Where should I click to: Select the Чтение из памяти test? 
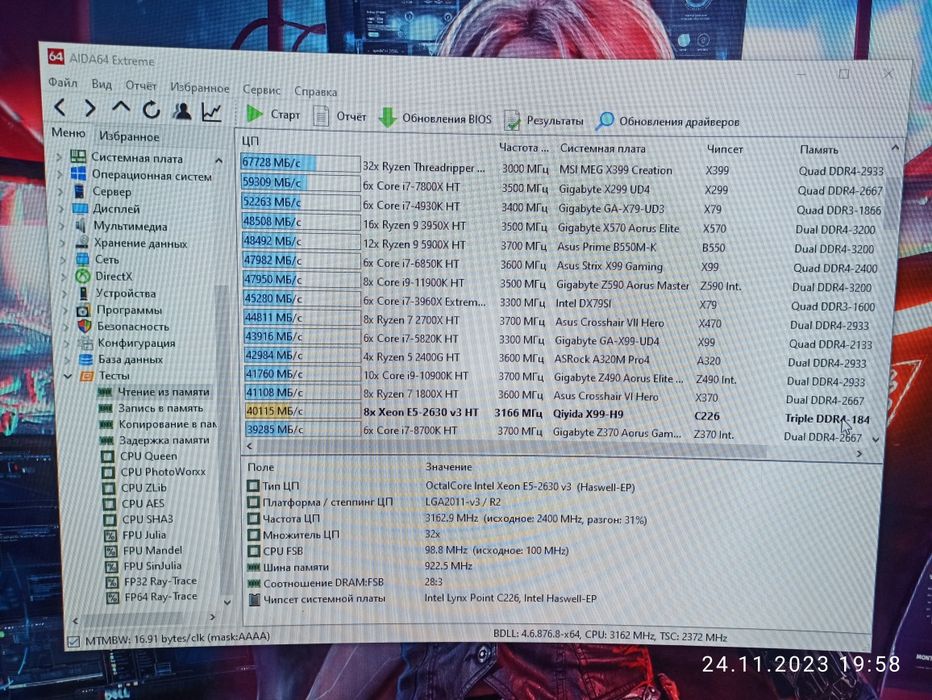(153, 392)
